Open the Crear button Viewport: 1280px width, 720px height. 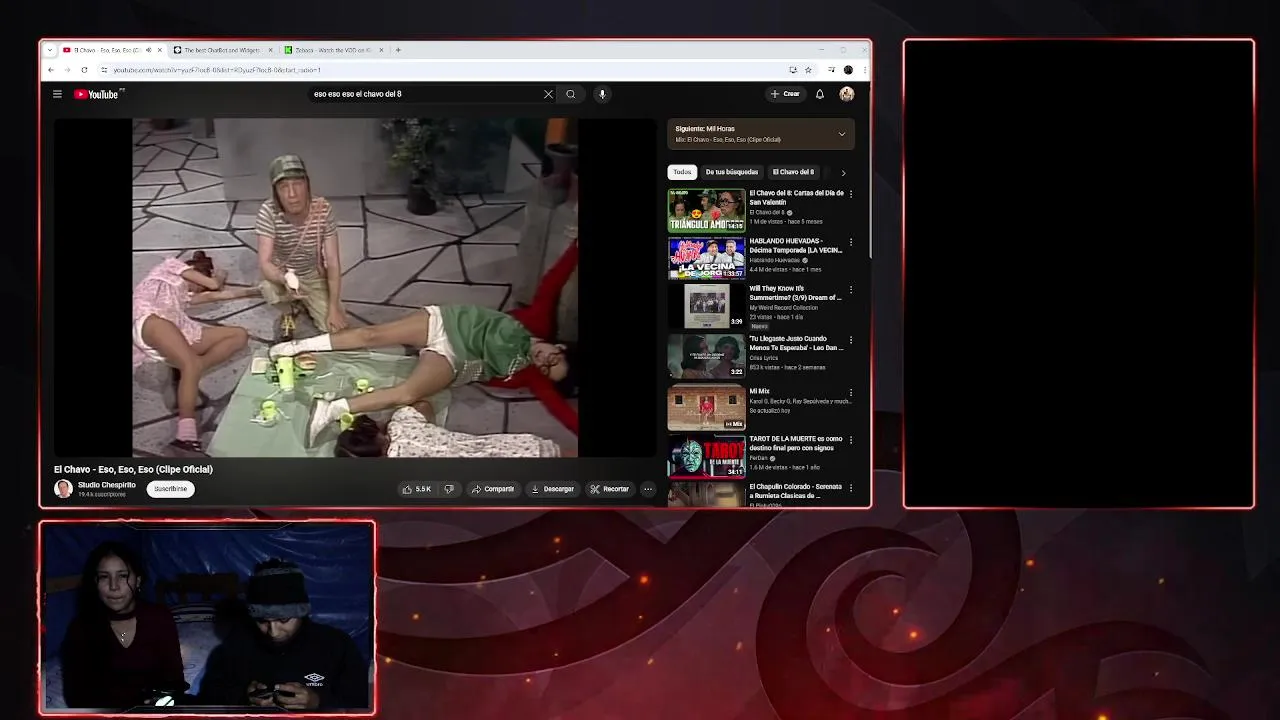[785, 94]
